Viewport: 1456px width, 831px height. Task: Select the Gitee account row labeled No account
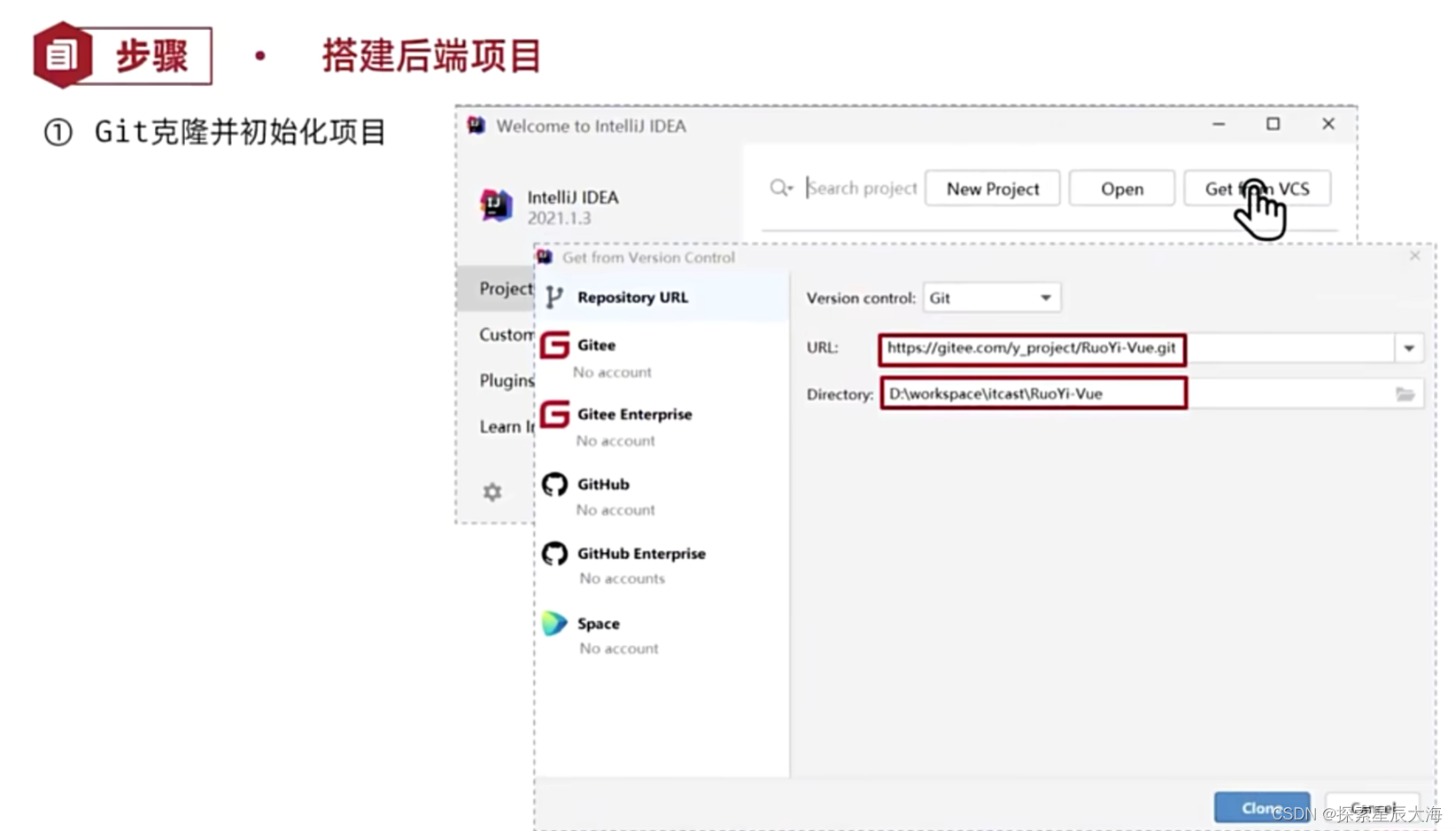[612, 372]
